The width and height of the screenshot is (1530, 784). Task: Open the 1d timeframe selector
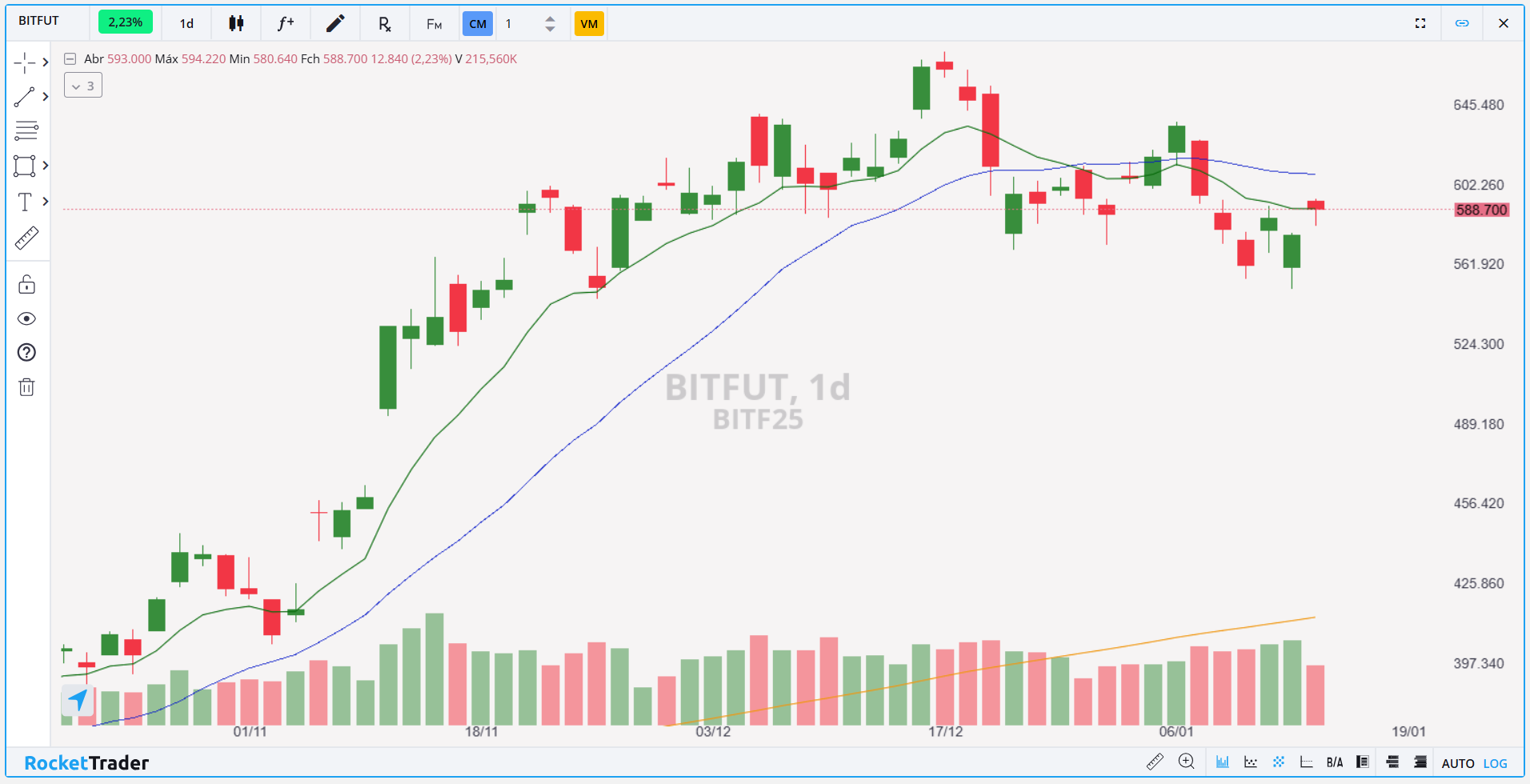click(186, 23)
